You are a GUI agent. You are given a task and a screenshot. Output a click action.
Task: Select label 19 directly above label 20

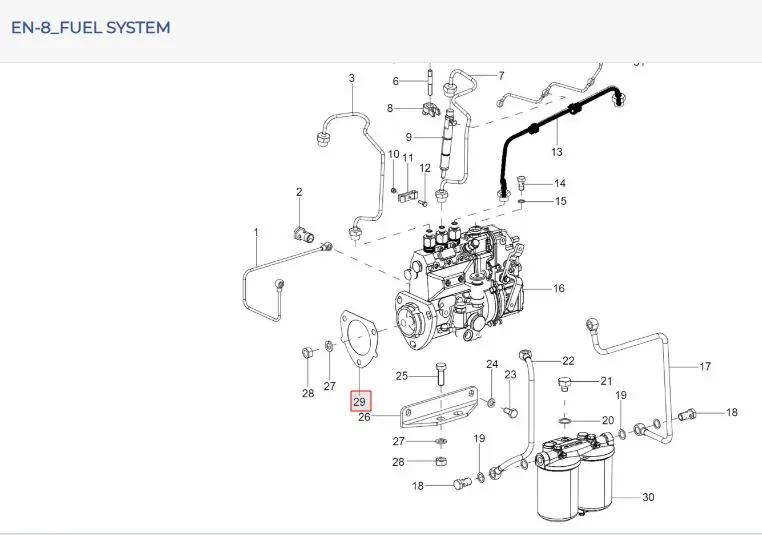tap(621, 396)
